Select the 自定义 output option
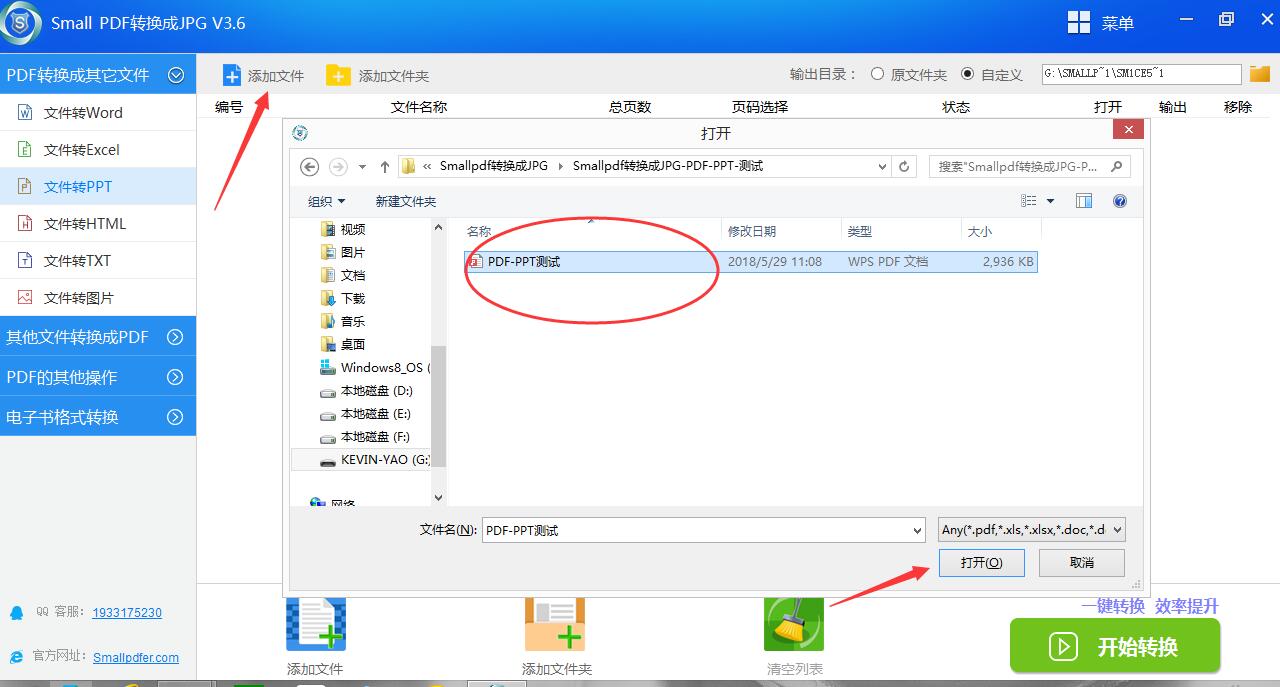This screenshot has height=687, width=1280. [967, 73]
